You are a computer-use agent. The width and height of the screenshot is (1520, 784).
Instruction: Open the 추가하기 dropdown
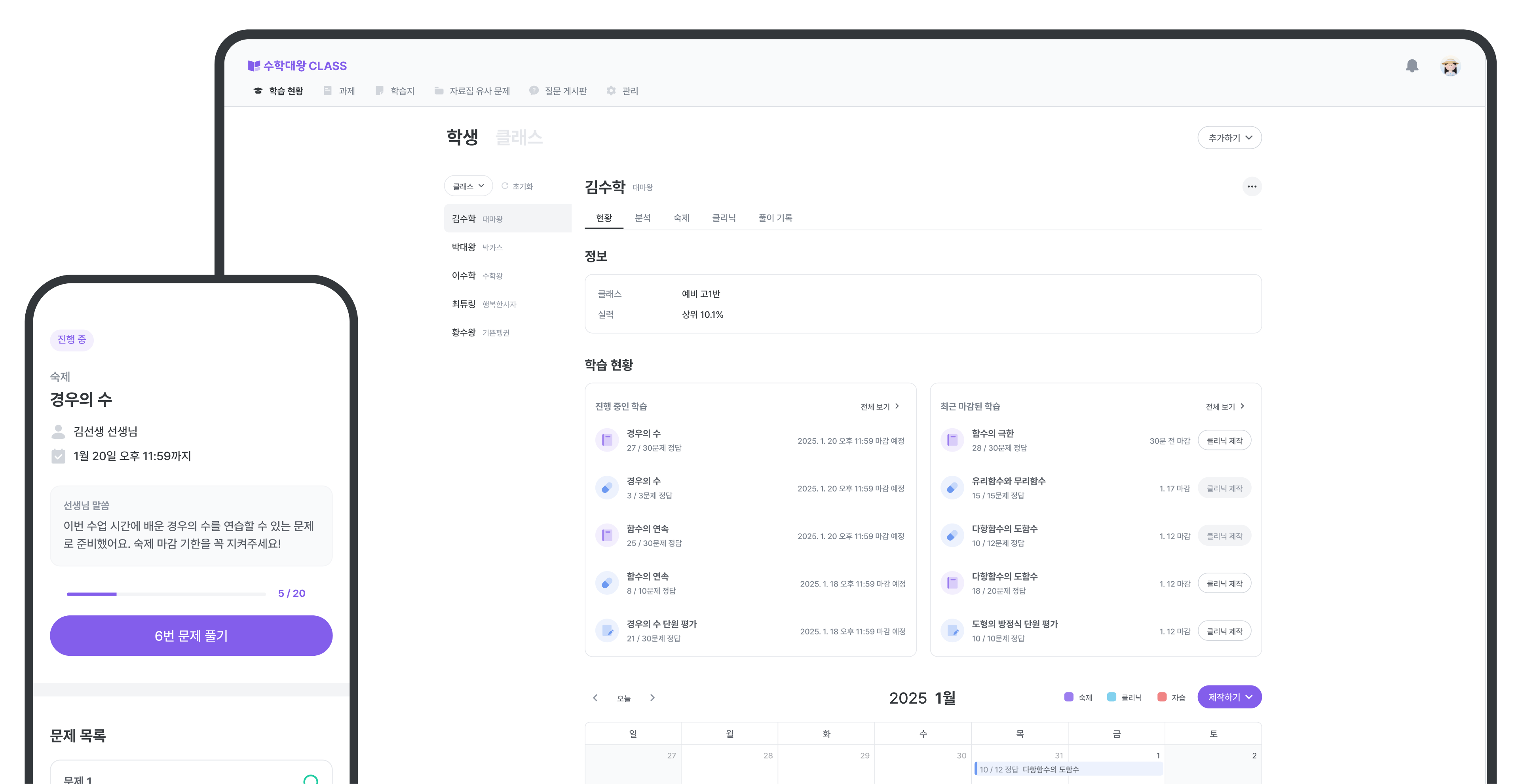point(1230,137)
